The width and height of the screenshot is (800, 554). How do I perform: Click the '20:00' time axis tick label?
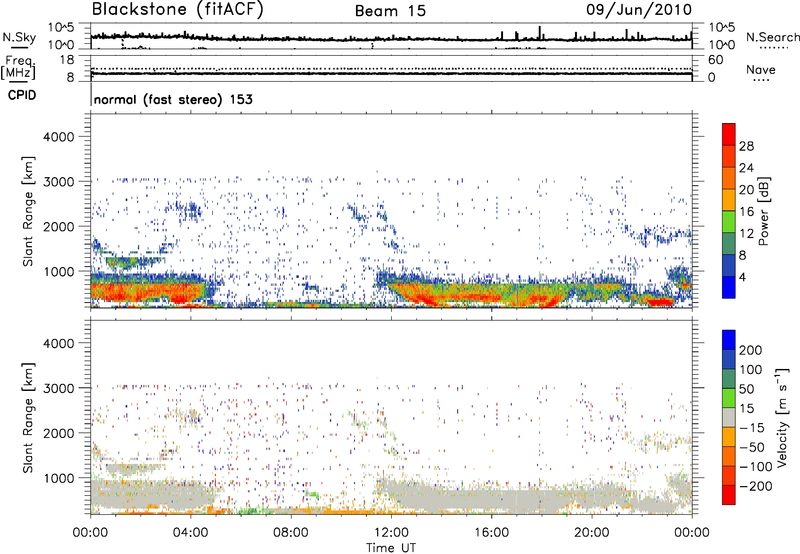(591, 533)
